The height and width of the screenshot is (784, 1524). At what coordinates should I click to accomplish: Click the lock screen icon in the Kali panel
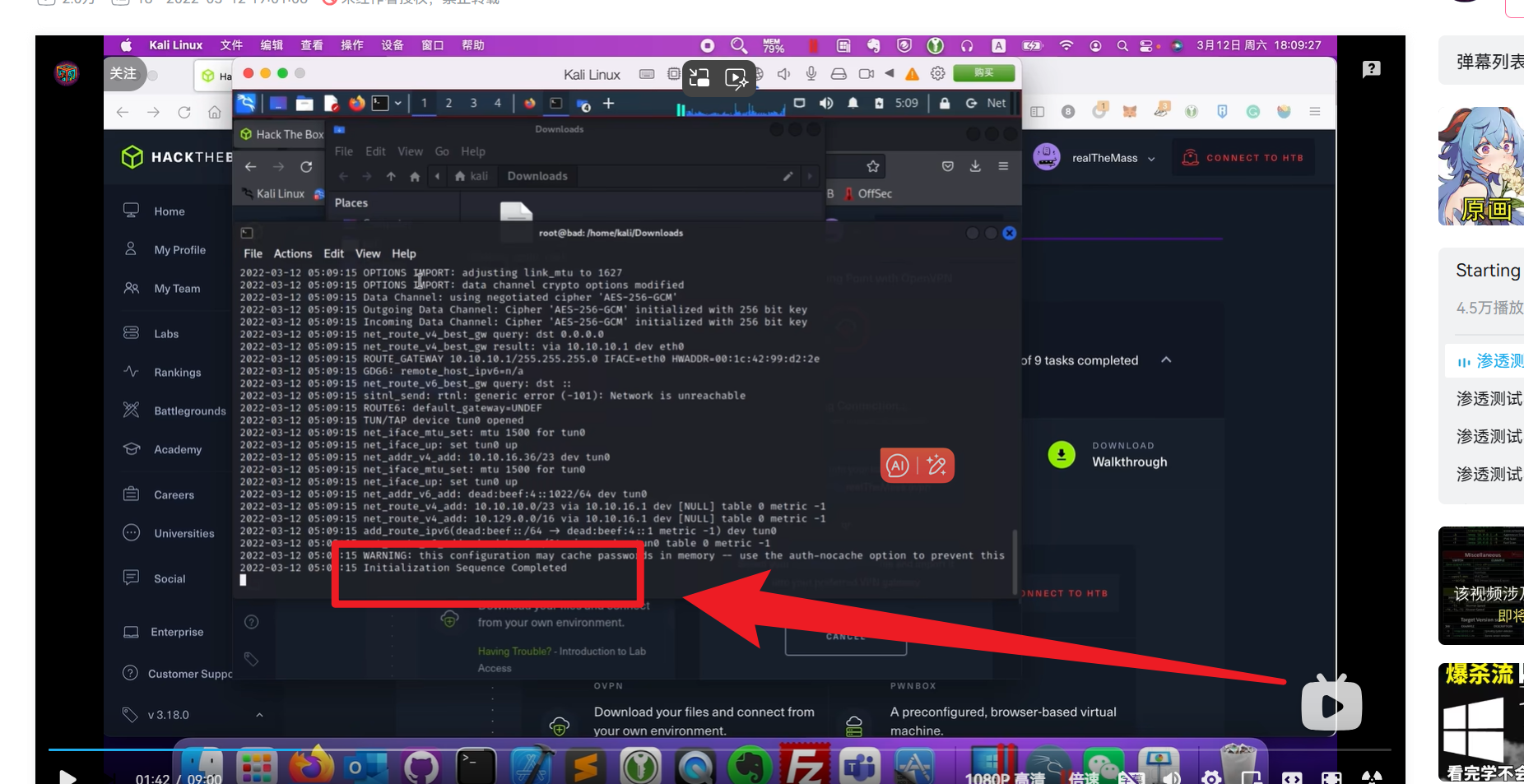pos(945,104)
